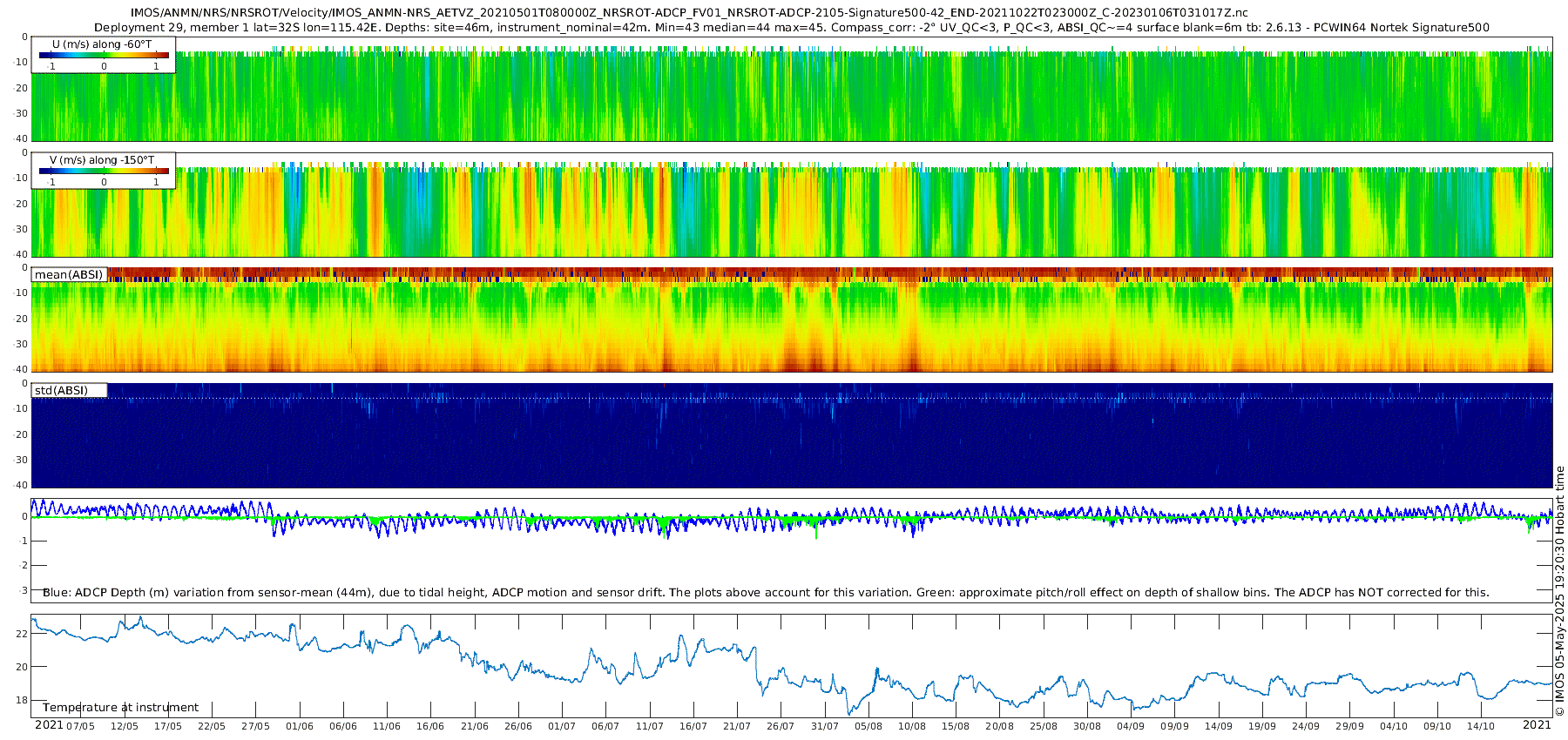Click the 2021 year label at bottom left
The image size is (1568, 740).
point(49,725)
